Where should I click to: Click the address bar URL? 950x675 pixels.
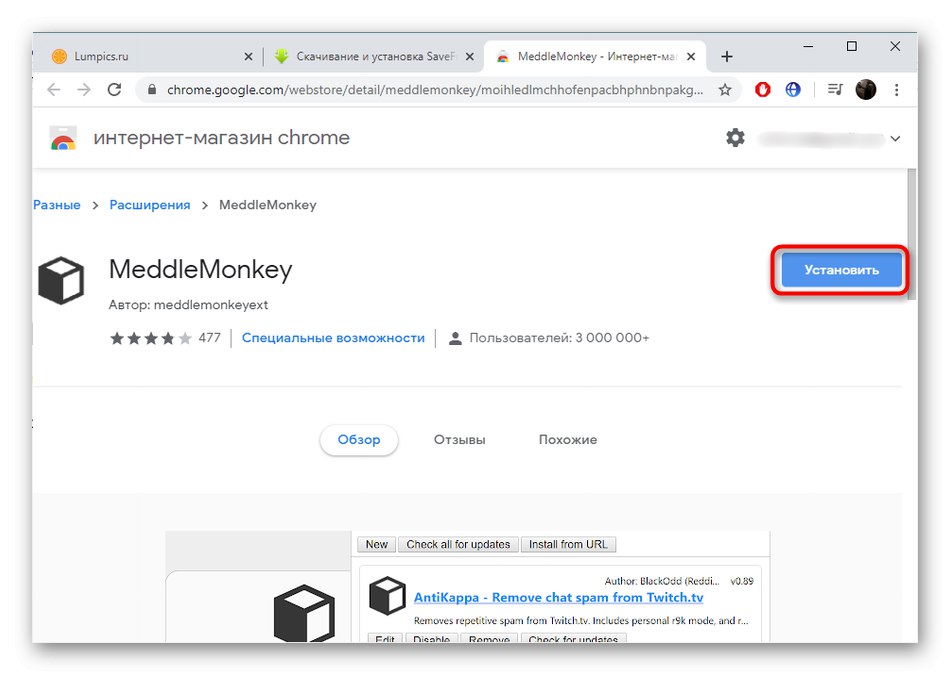point(435,90)
